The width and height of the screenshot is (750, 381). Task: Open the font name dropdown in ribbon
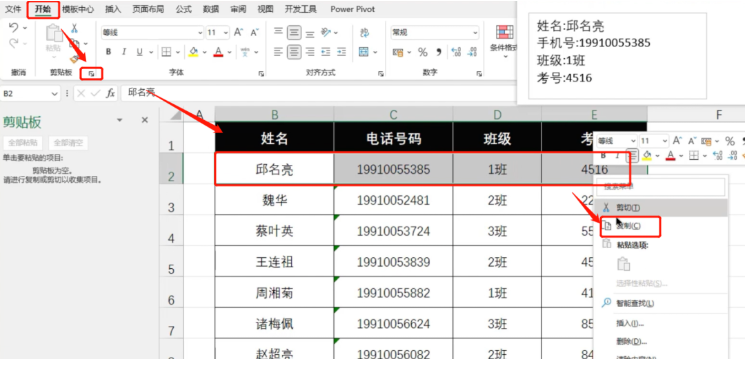pos(200,33)
